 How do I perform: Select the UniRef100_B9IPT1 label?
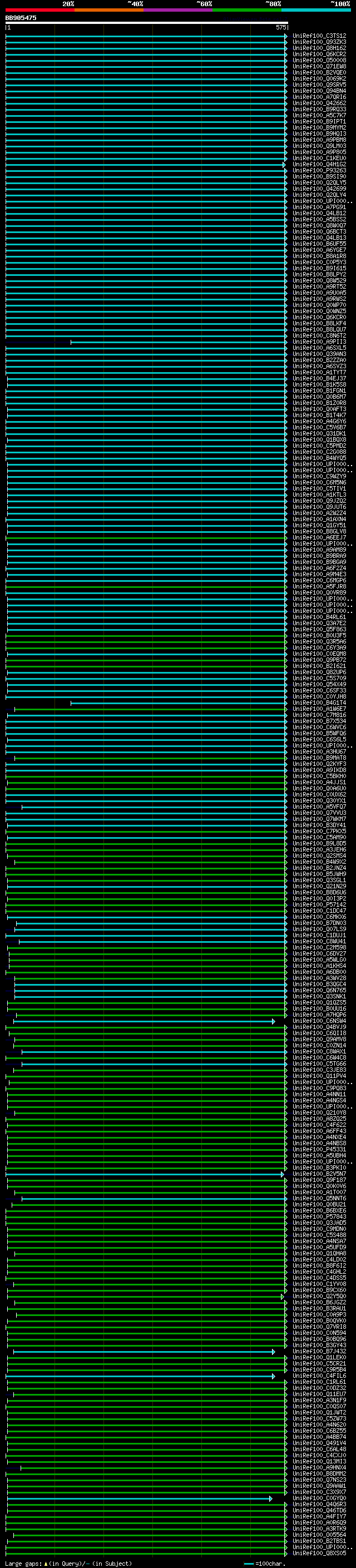[319, 122]
